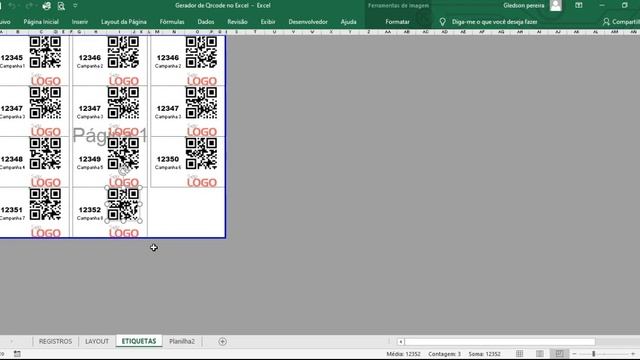The height and width of the screenshot is (360, 640).
Task: Click the horizontal scrollbar track
Action: 500,342
